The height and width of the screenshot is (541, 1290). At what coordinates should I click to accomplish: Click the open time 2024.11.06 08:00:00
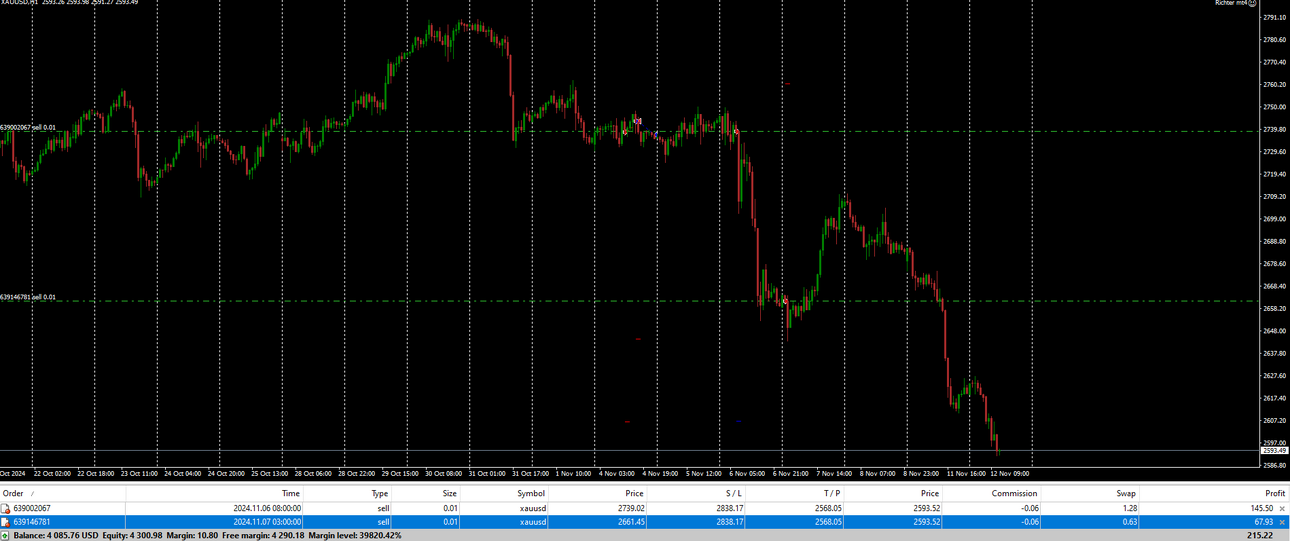point(267,509)
